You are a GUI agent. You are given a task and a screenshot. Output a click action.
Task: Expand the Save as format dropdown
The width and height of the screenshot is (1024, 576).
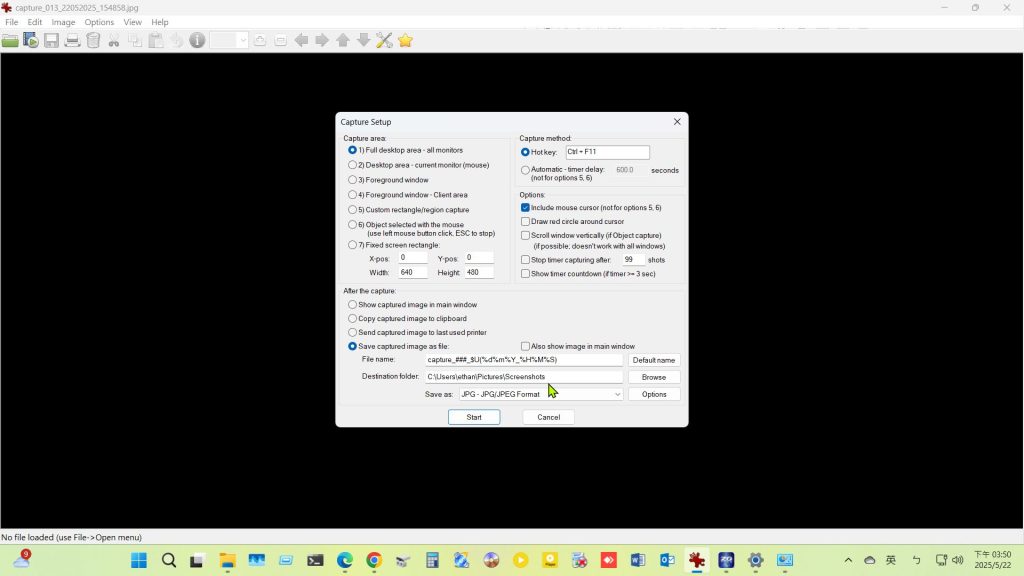(x=617, y=394)
